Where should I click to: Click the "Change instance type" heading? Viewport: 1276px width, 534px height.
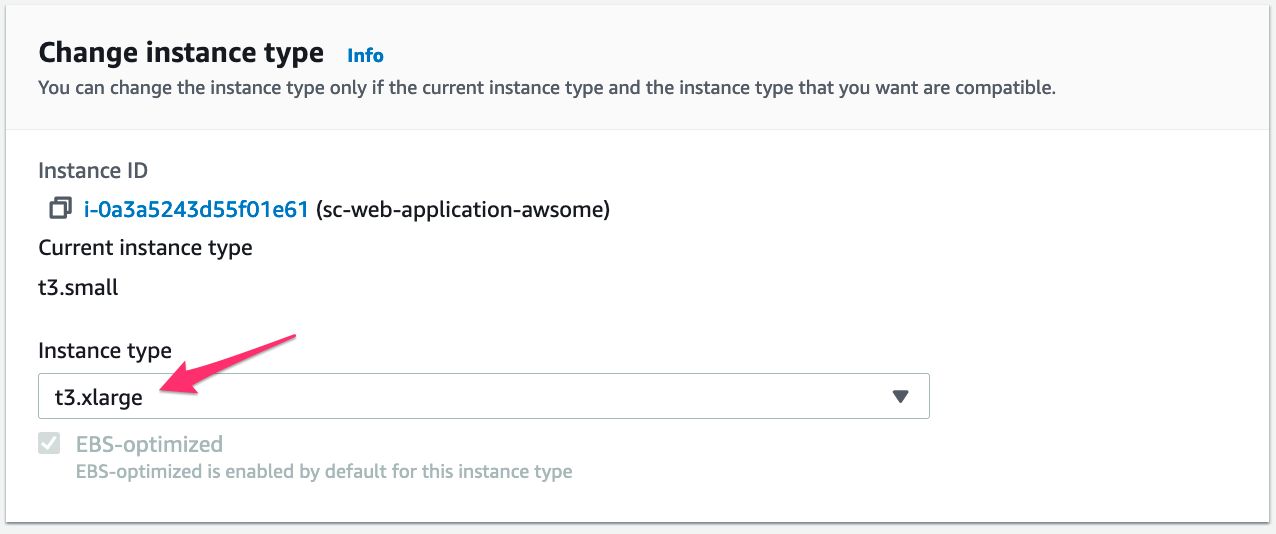[181, 52]
